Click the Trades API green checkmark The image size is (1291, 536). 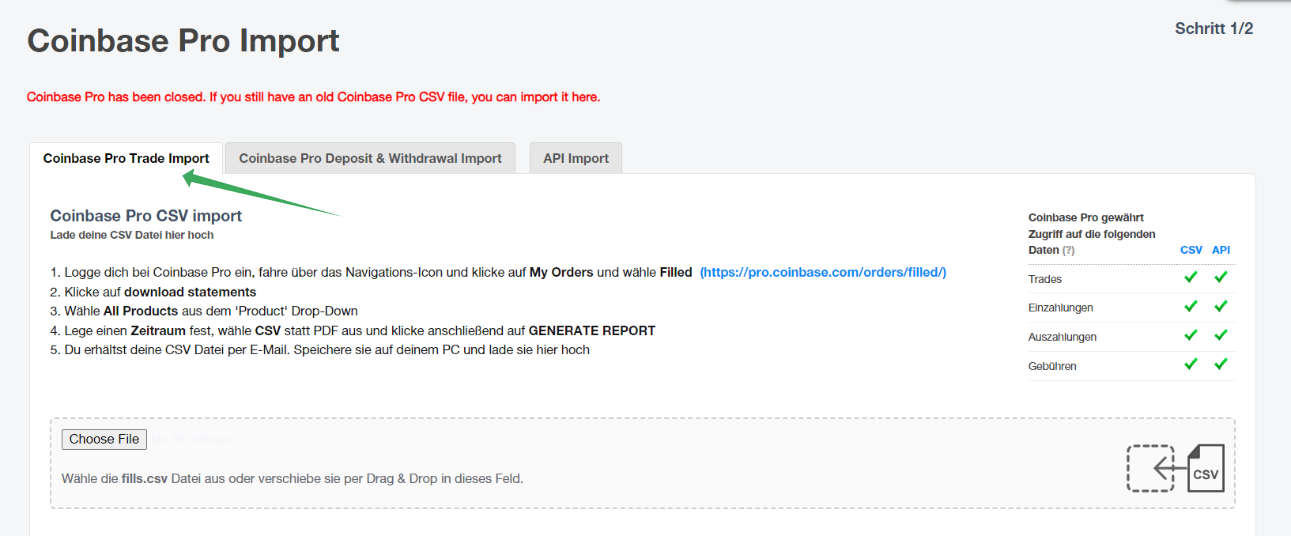pyautogui.click(x=1221, y=278)
